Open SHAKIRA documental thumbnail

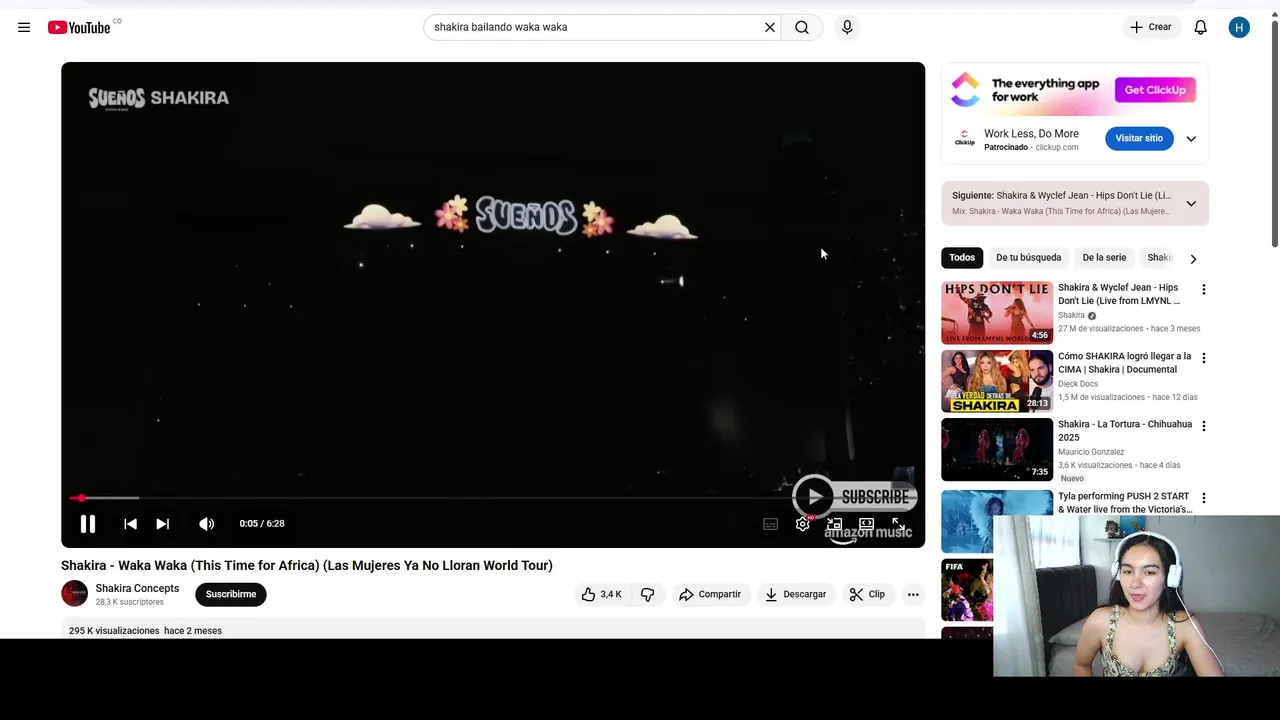tap(997, 381)
